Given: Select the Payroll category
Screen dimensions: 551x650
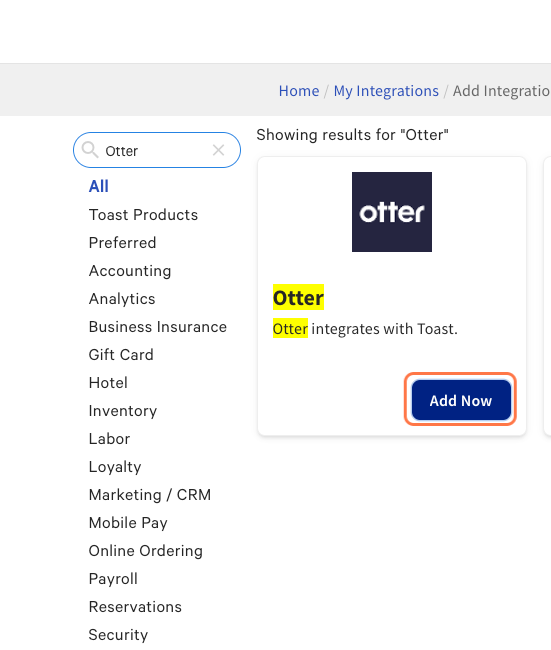Looking at the screenshot, I should [x=113, y=579].
